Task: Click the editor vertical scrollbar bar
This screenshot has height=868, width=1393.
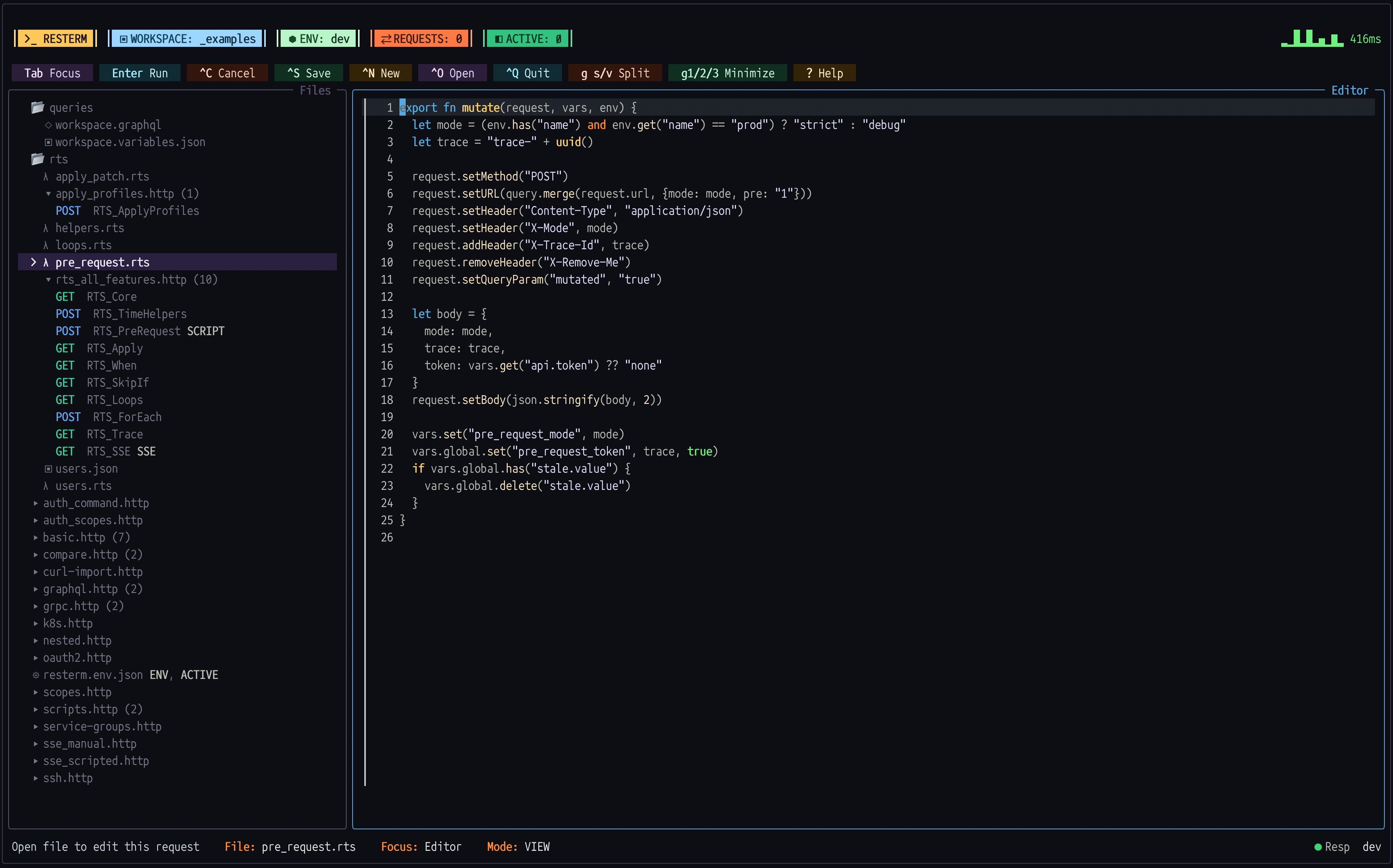Action: tap(365, 441)
